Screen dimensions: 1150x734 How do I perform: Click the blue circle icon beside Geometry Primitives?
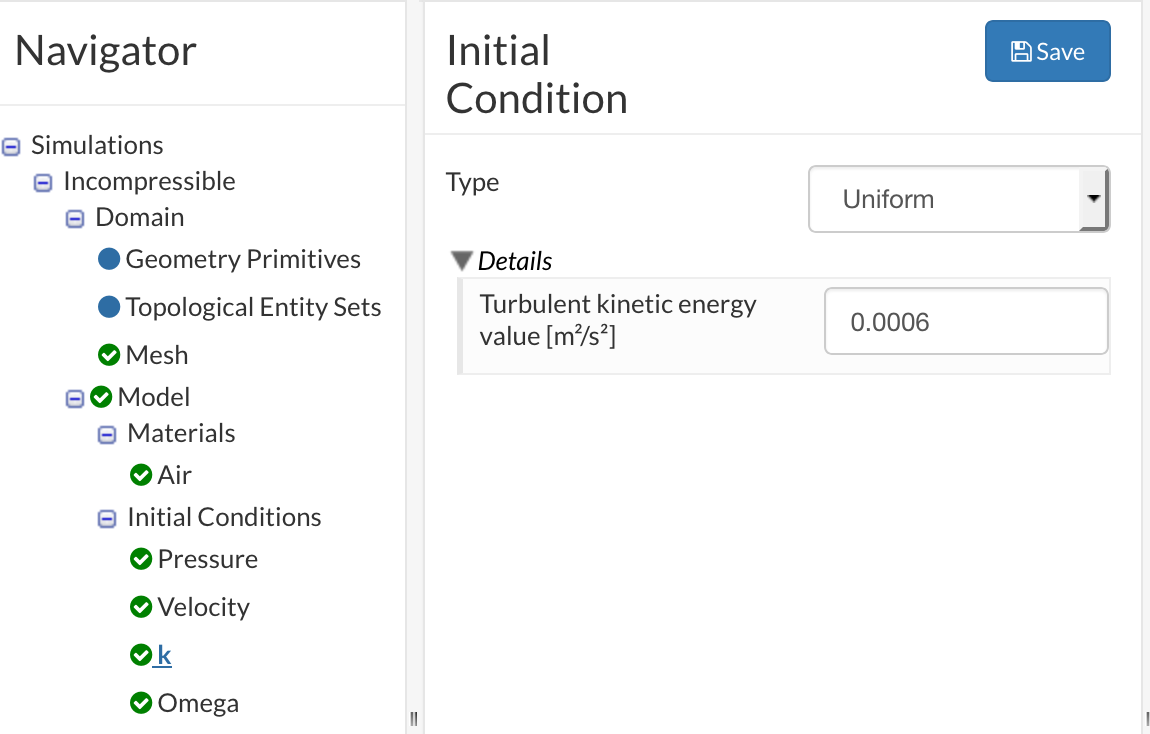tap(109, 260)
